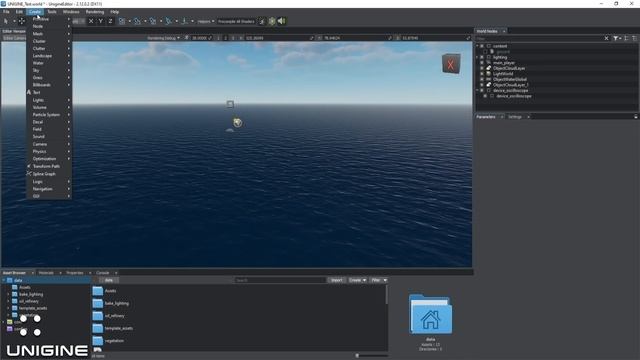Switch to the Settings tab

[515, 117]
